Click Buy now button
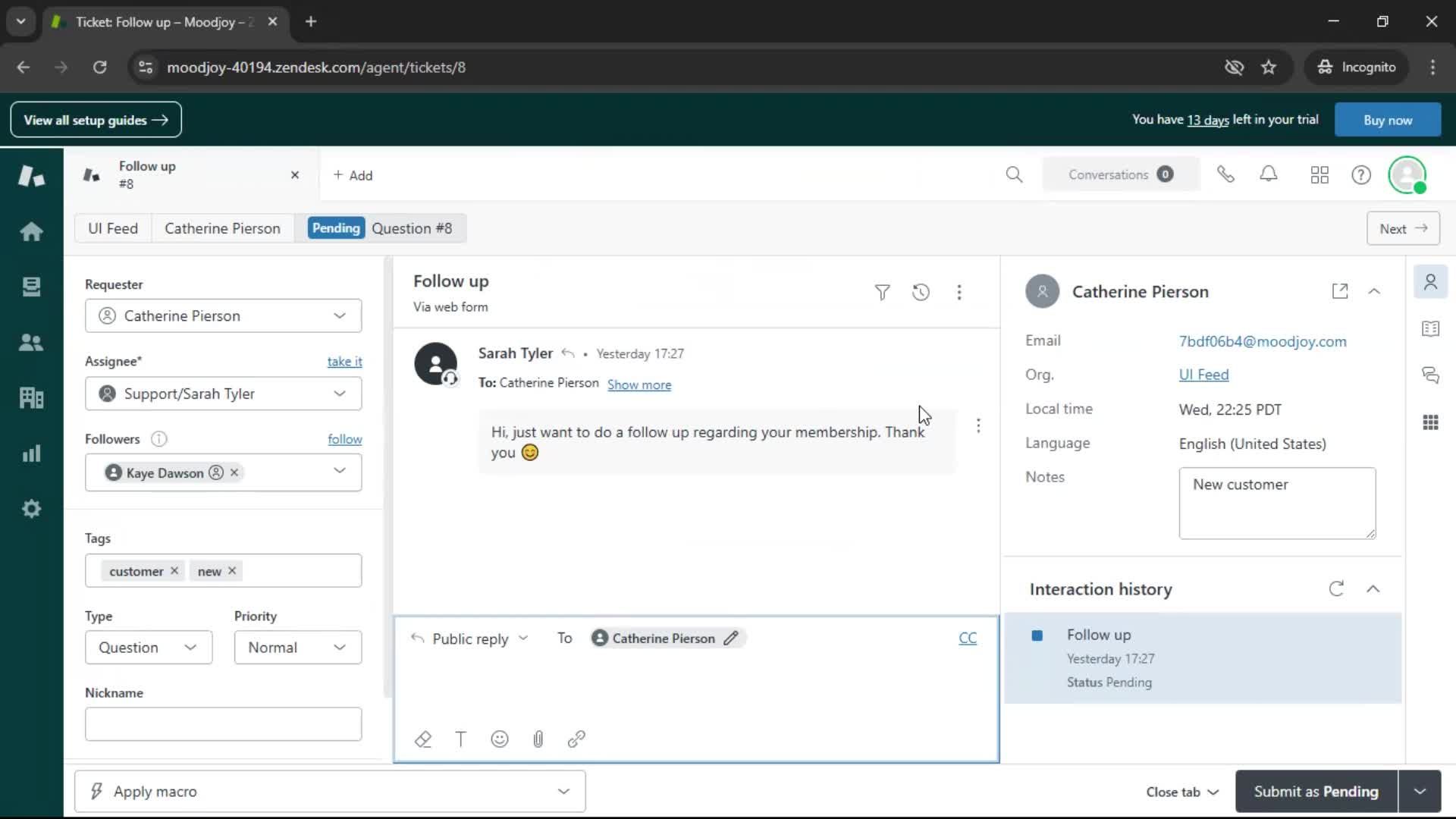This screenshot has height=819, width=1456. coord(1387,120)
